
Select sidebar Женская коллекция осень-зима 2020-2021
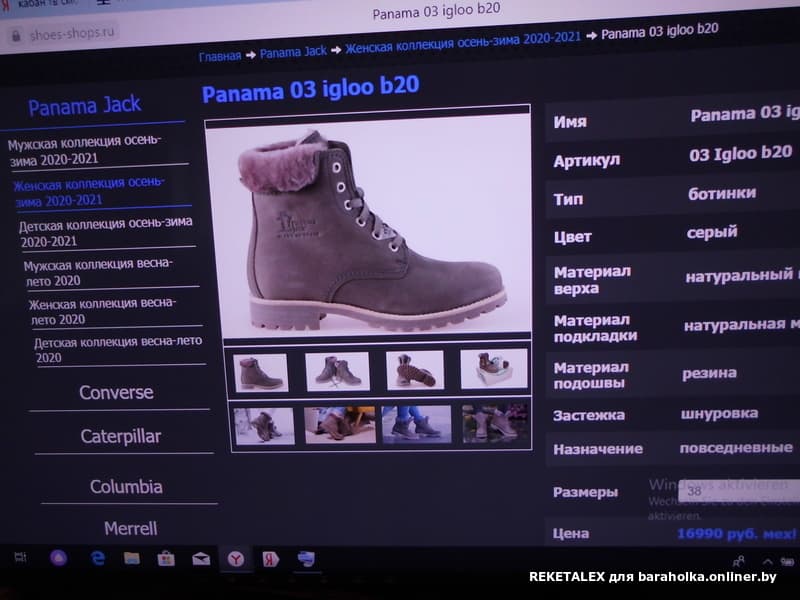pos(88,191)
